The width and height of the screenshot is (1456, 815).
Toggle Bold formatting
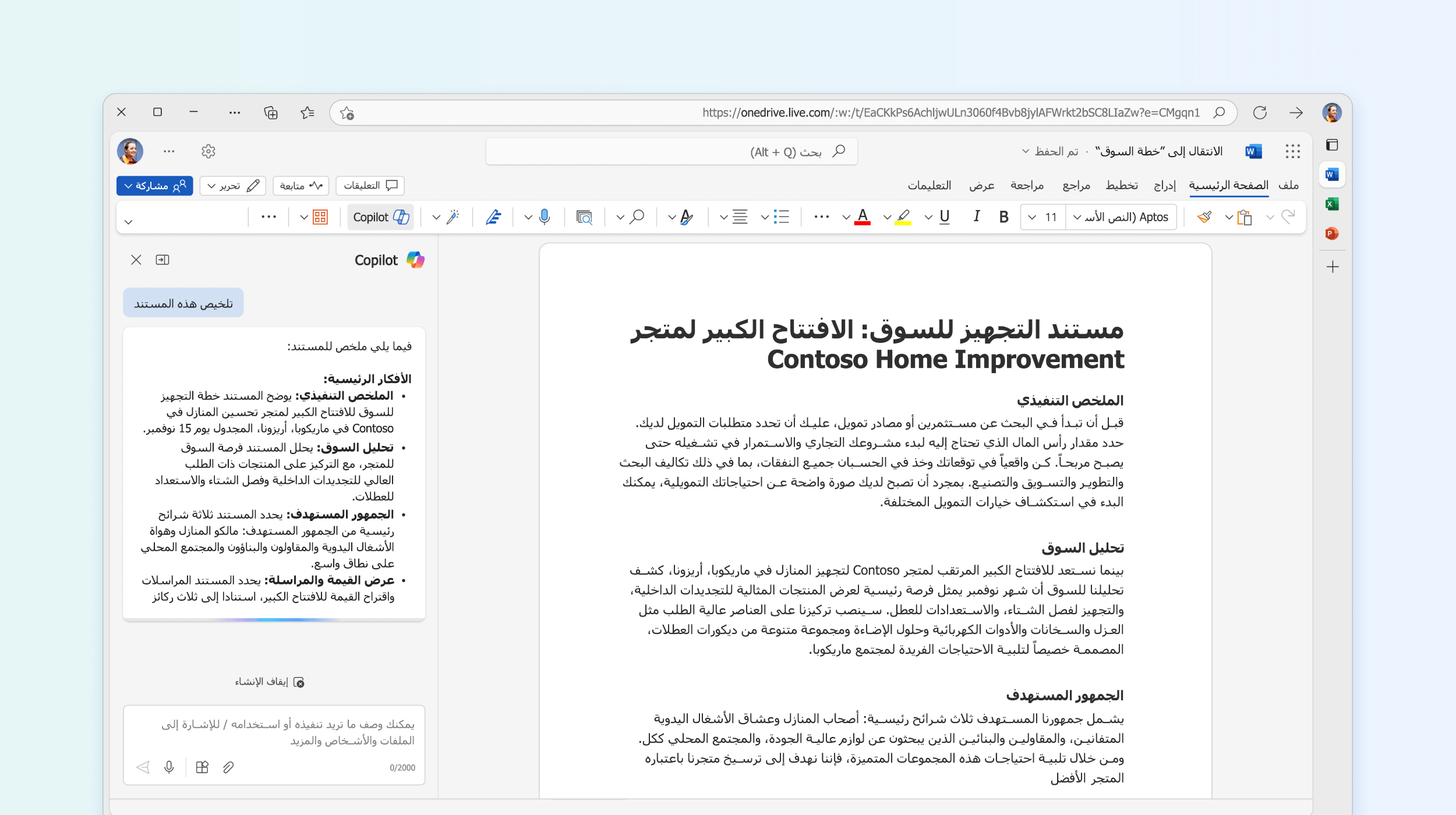(1004, 217)
